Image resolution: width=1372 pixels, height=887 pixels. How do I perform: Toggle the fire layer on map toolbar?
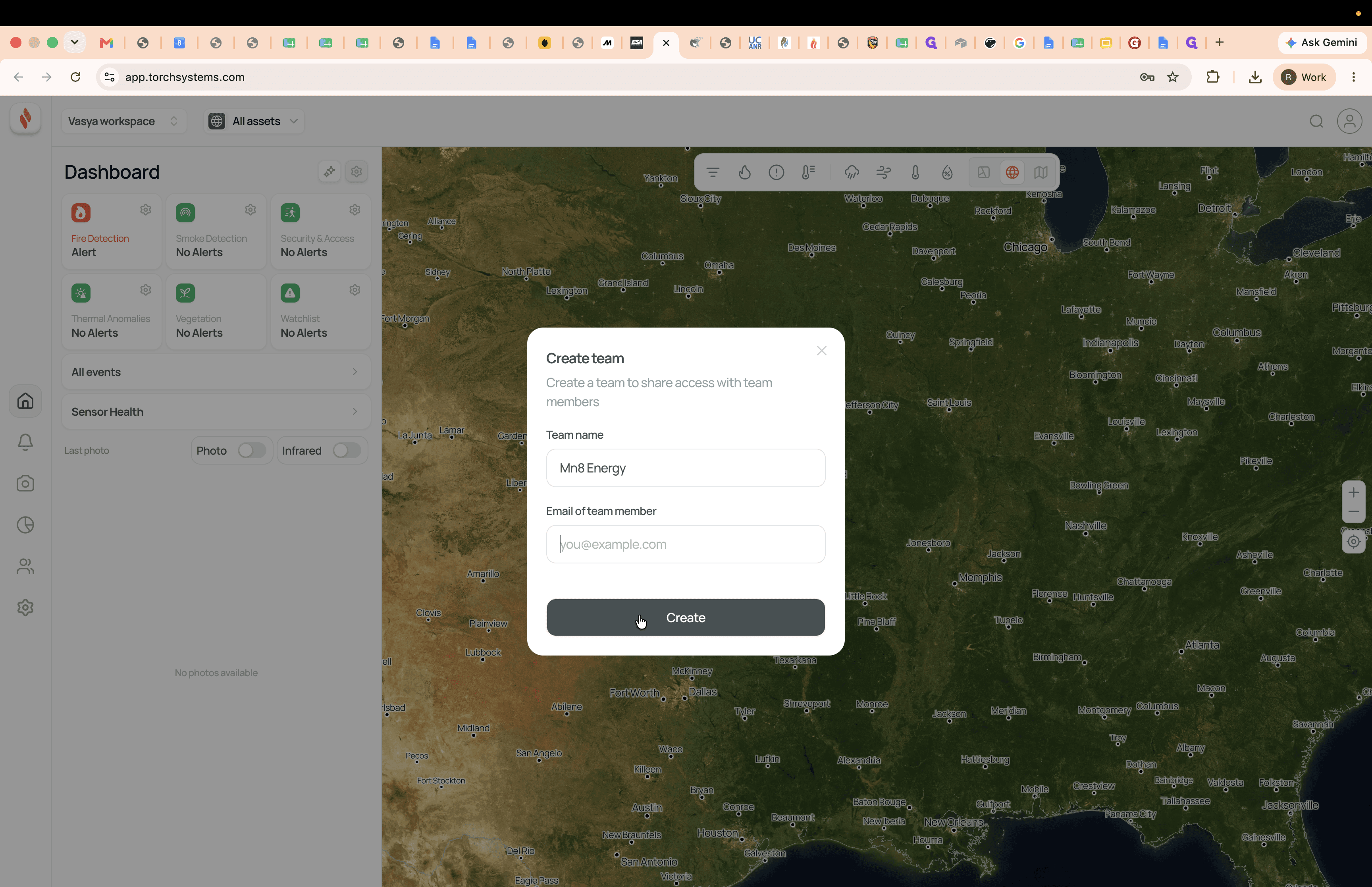tap(744, 172)
